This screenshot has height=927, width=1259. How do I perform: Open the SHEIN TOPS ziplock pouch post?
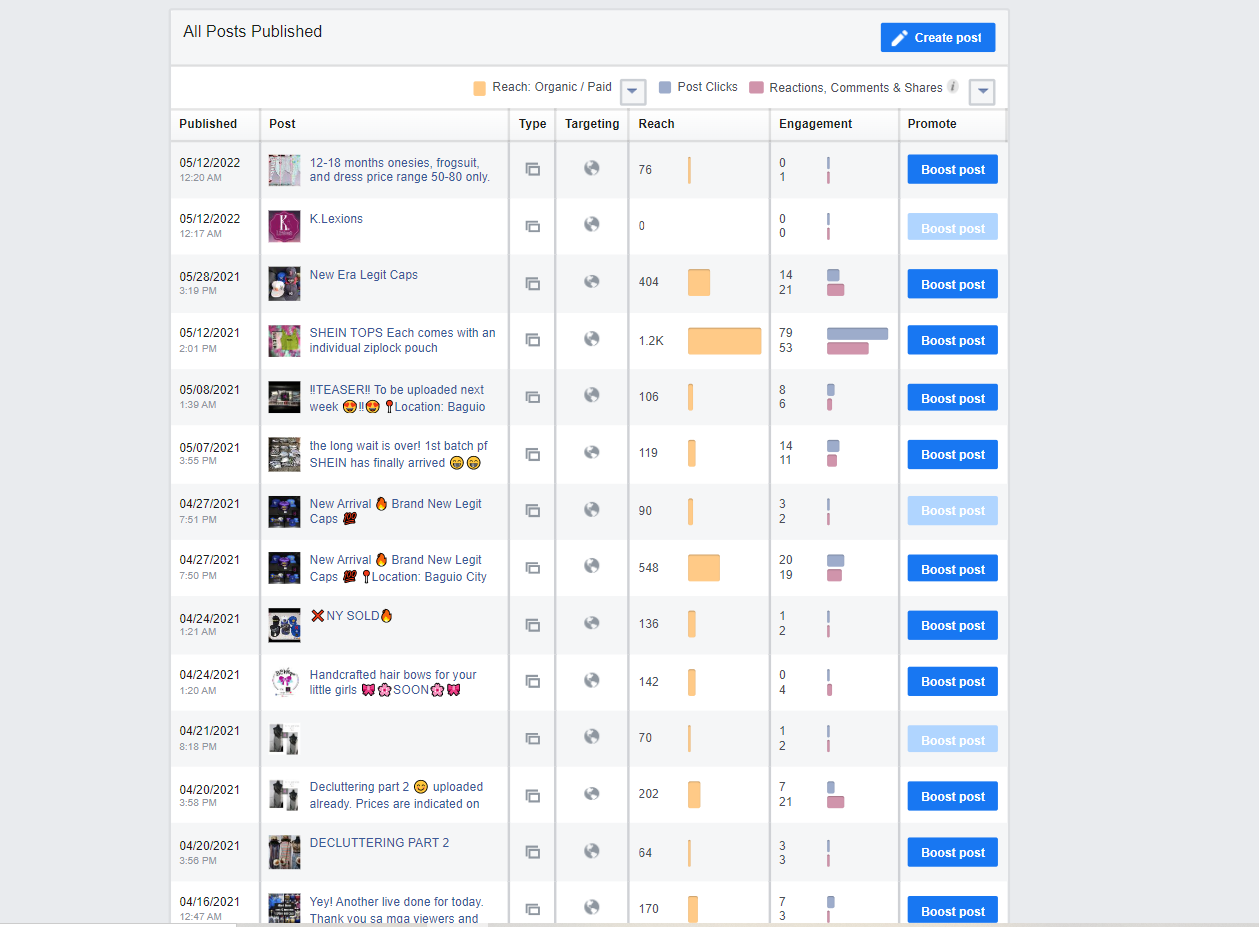click(x=402, y=341)
